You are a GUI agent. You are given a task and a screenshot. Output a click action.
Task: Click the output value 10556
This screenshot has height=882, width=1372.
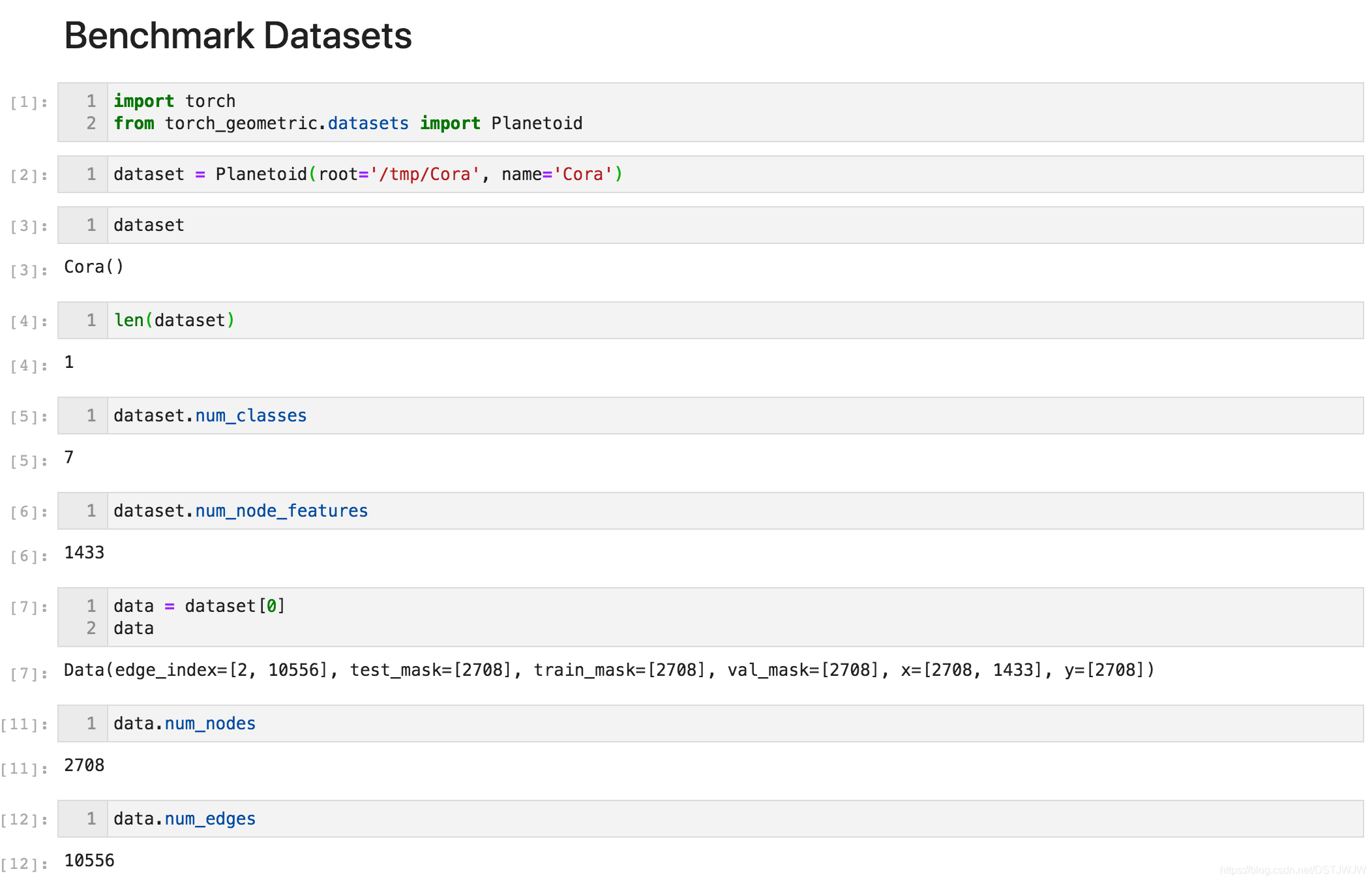89,860
